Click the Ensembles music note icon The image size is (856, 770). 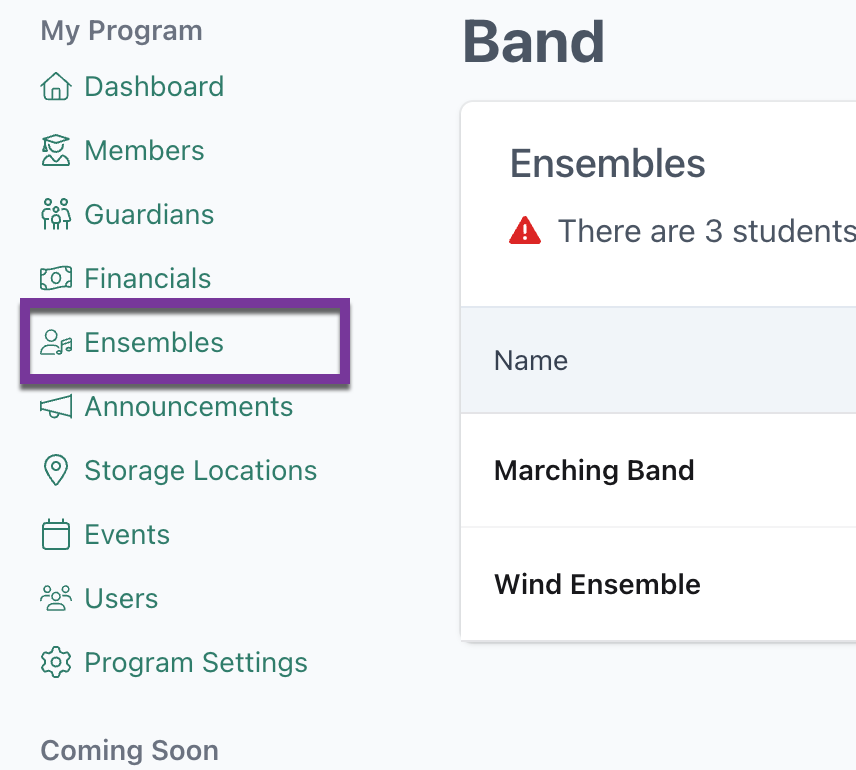(58, 342)
